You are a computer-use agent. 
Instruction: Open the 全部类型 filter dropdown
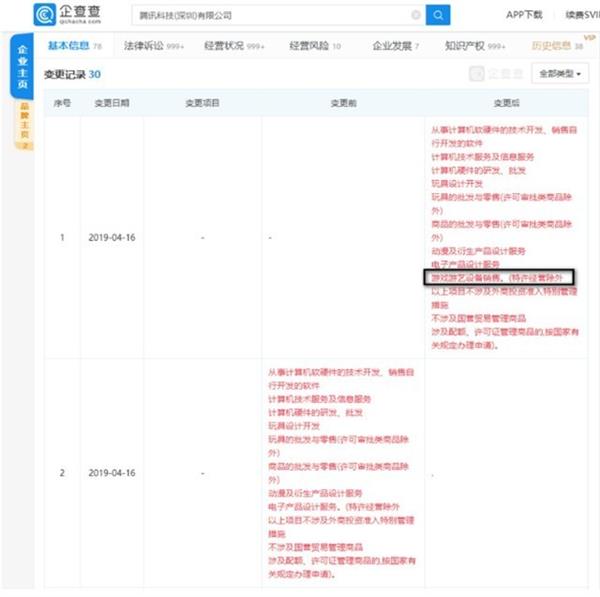click(560, 73)
